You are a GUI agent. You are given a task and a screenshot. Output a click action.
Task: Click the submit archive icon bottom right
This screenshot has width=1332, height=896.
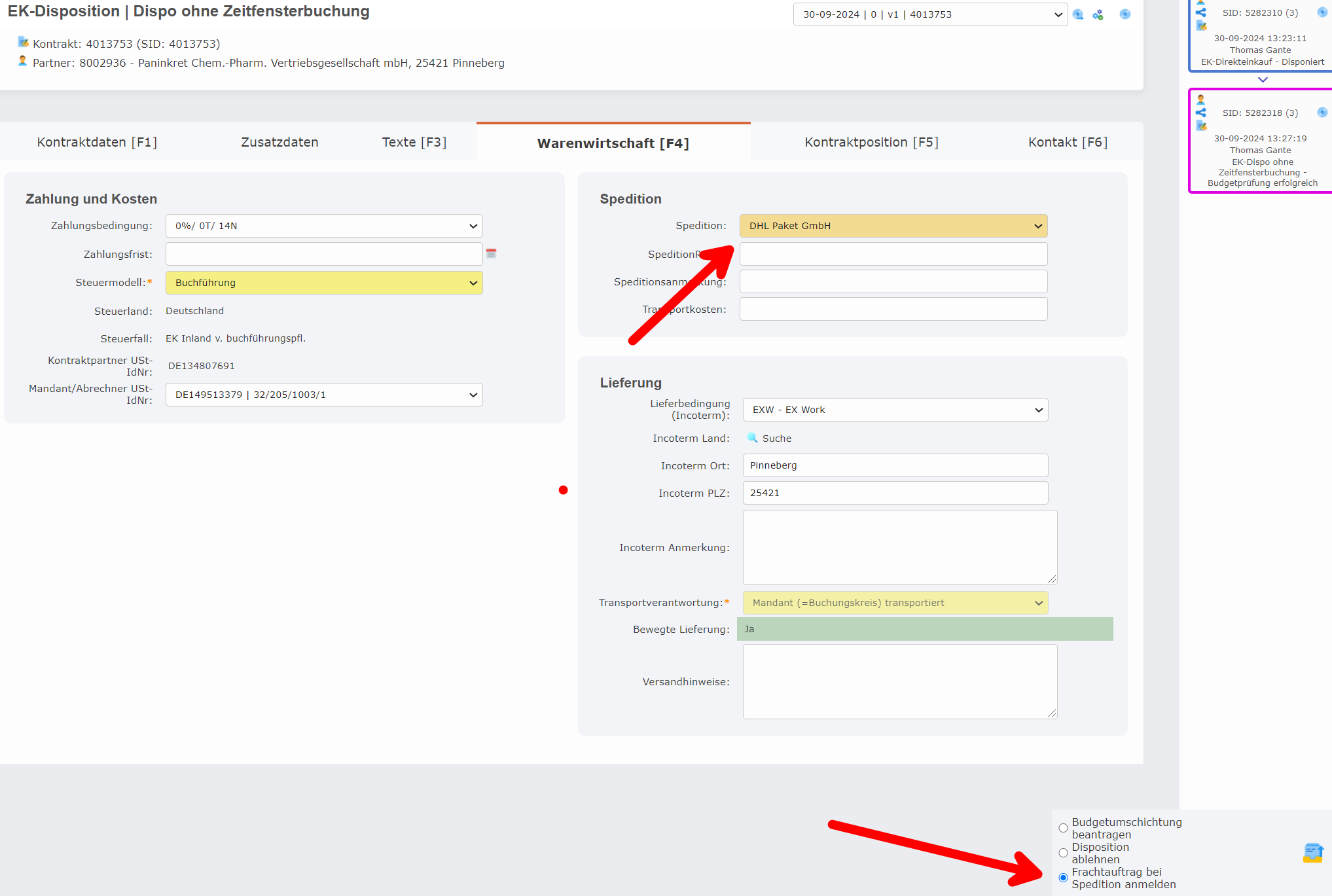tap(1312, 851)
